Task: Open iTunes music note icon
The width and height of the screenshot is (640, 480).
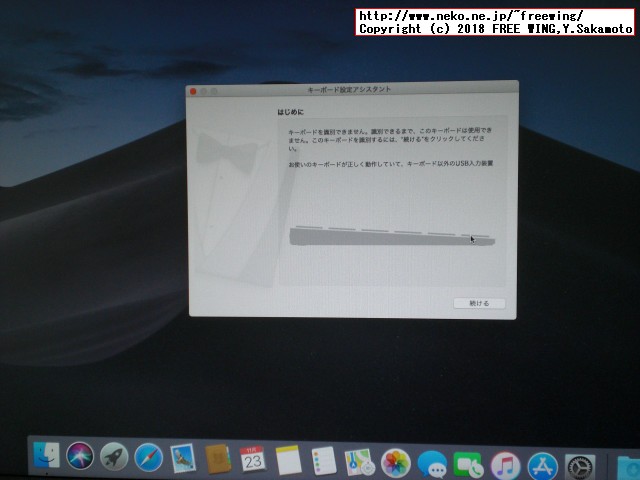Action: [505, 466]
